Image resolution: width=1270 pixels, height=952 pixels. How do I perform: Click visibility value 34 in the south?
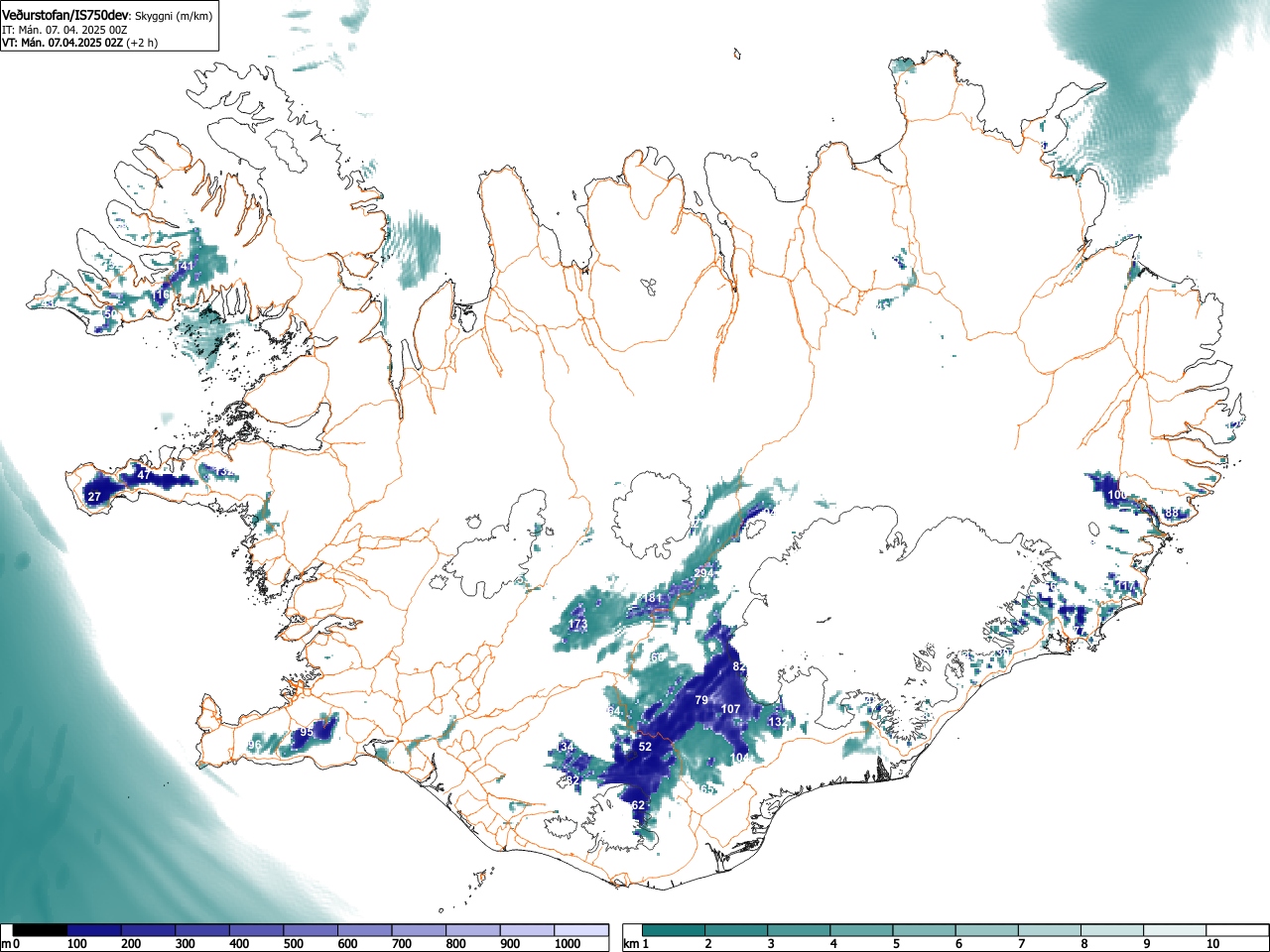point(568,747)
